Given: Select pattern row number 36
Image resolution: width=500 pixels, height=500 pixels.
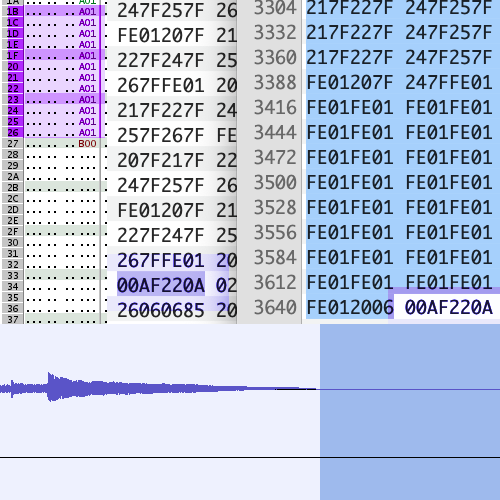Looking at the screenshot, I should tap(13, 309).
